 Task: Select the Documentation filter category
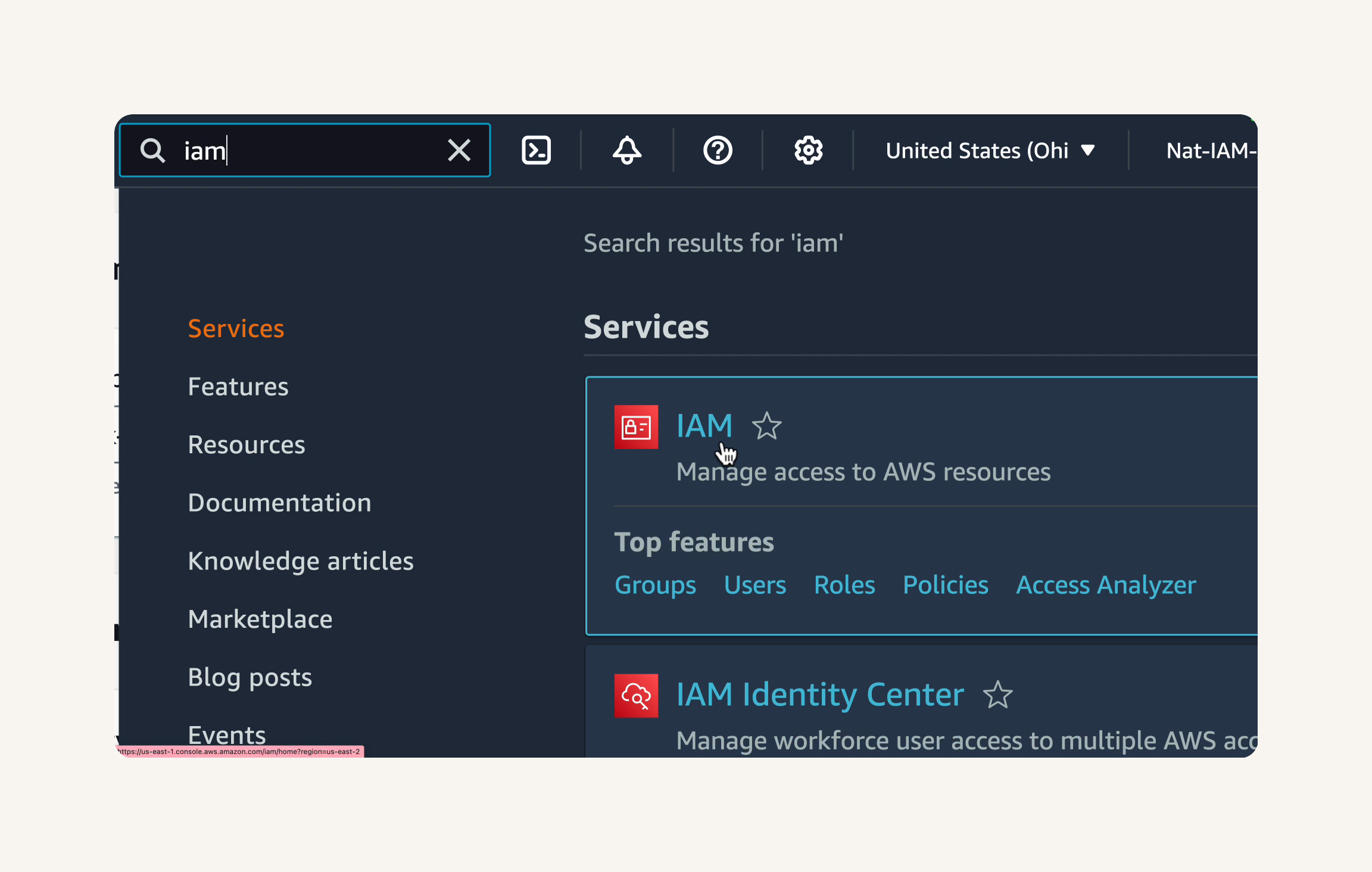[279, 503]
